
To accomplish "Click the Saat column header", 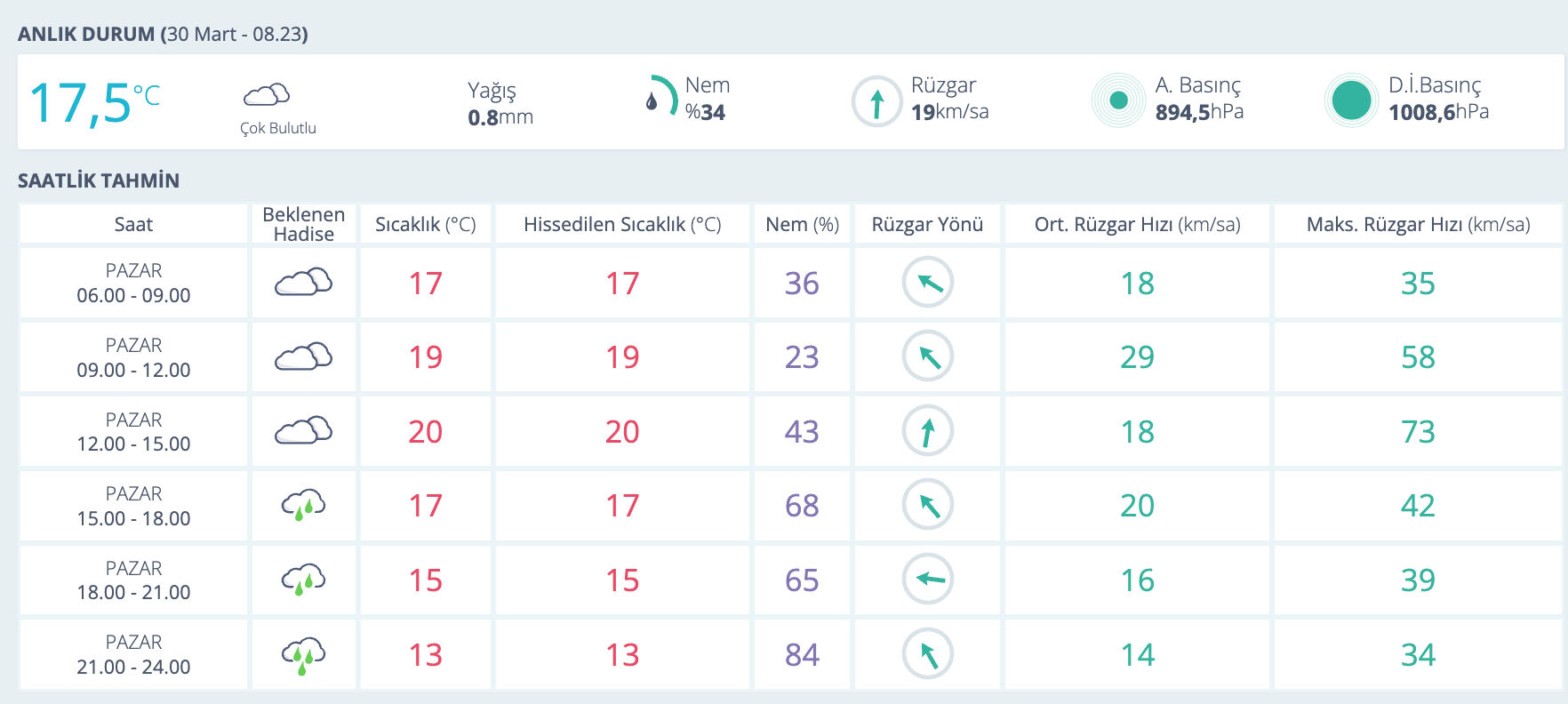I will (x=133, y=225).
